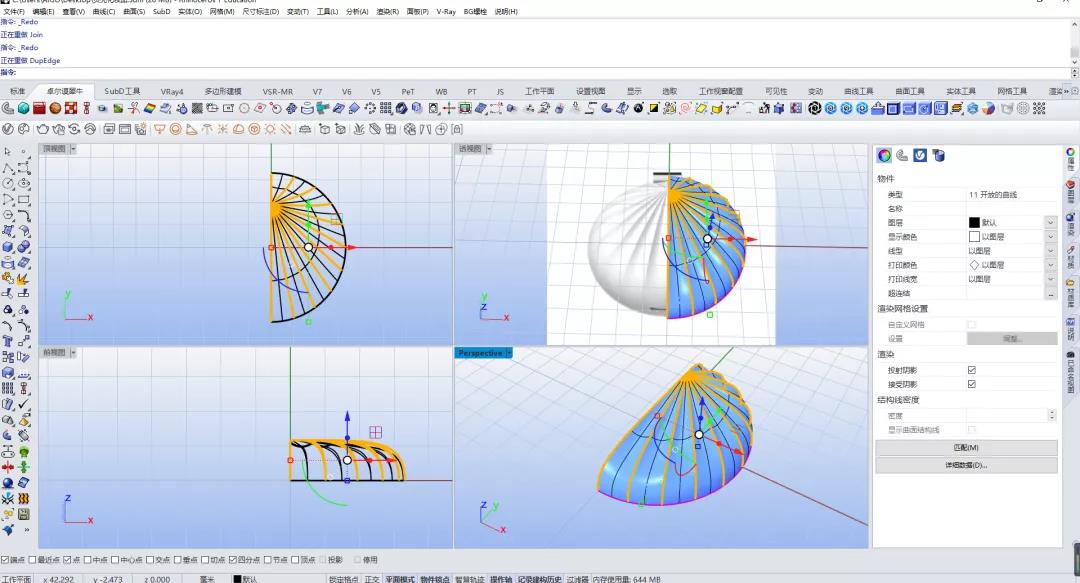Enable the 节点 osnap checkbox
The height and width of the screenshot is (583, 1080).
coord(268,560)
